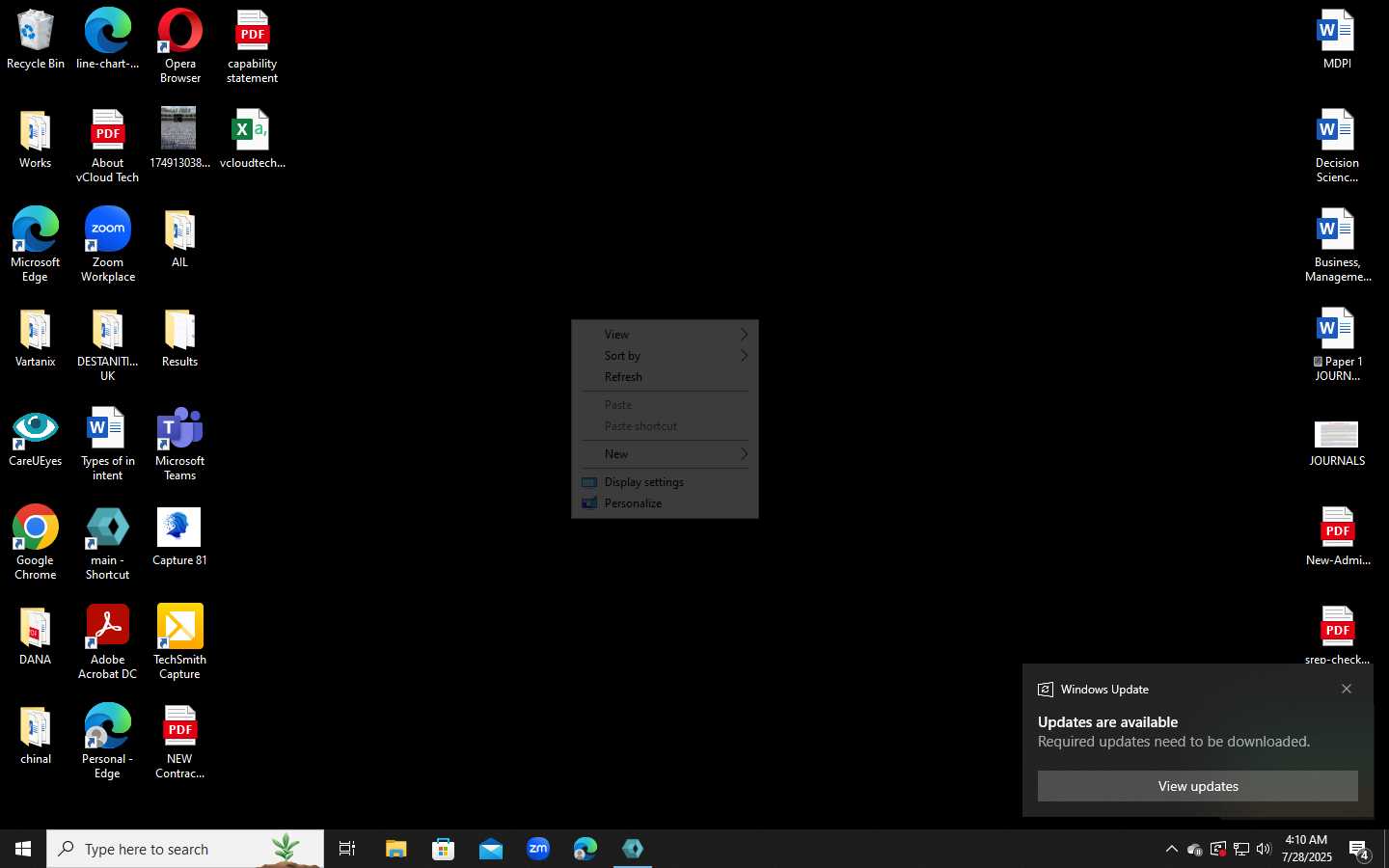Expand the View submenu in context menu

666,335
